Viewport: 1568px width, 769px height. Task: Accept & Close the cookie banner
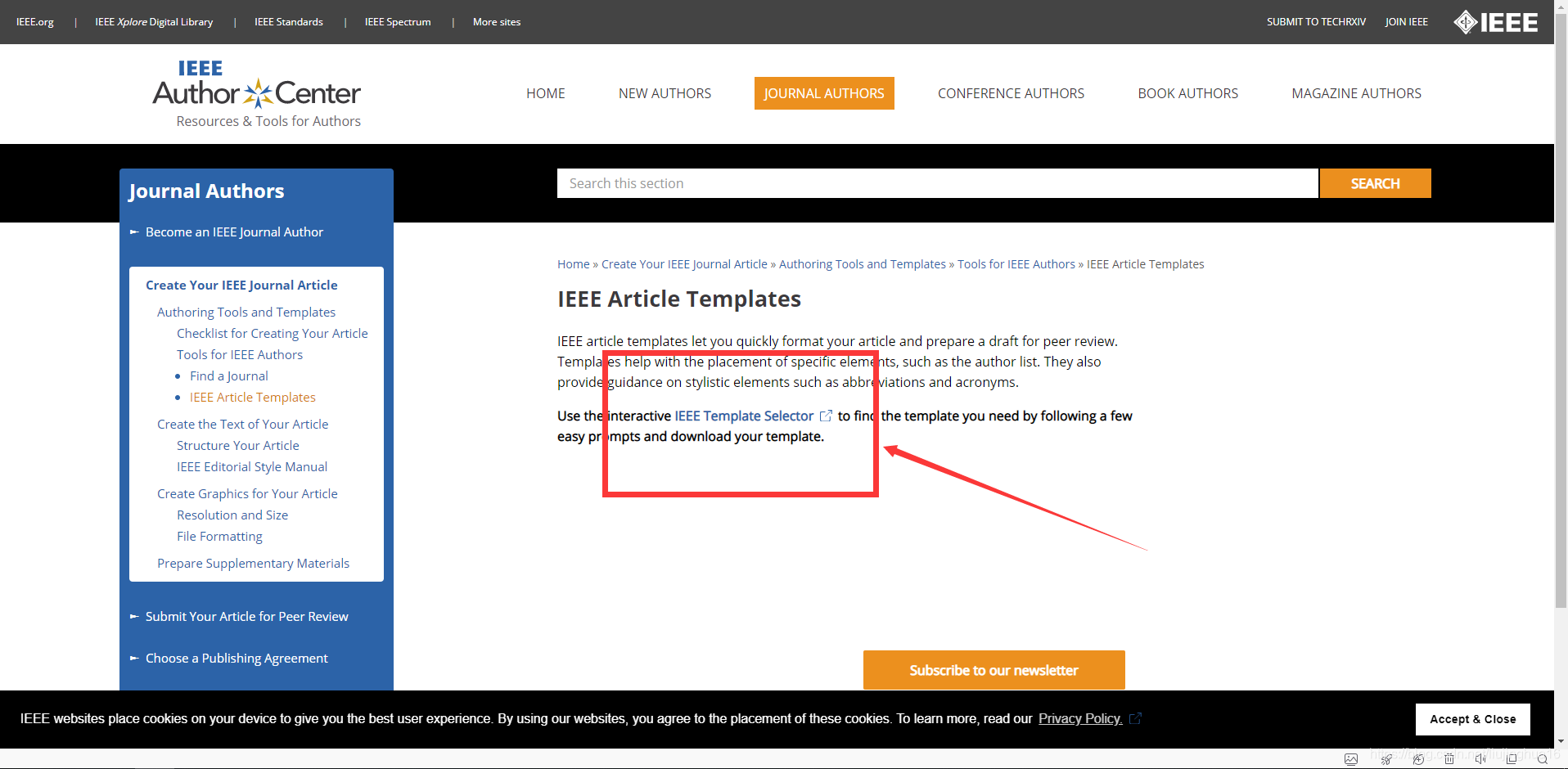pos(1473,719)
